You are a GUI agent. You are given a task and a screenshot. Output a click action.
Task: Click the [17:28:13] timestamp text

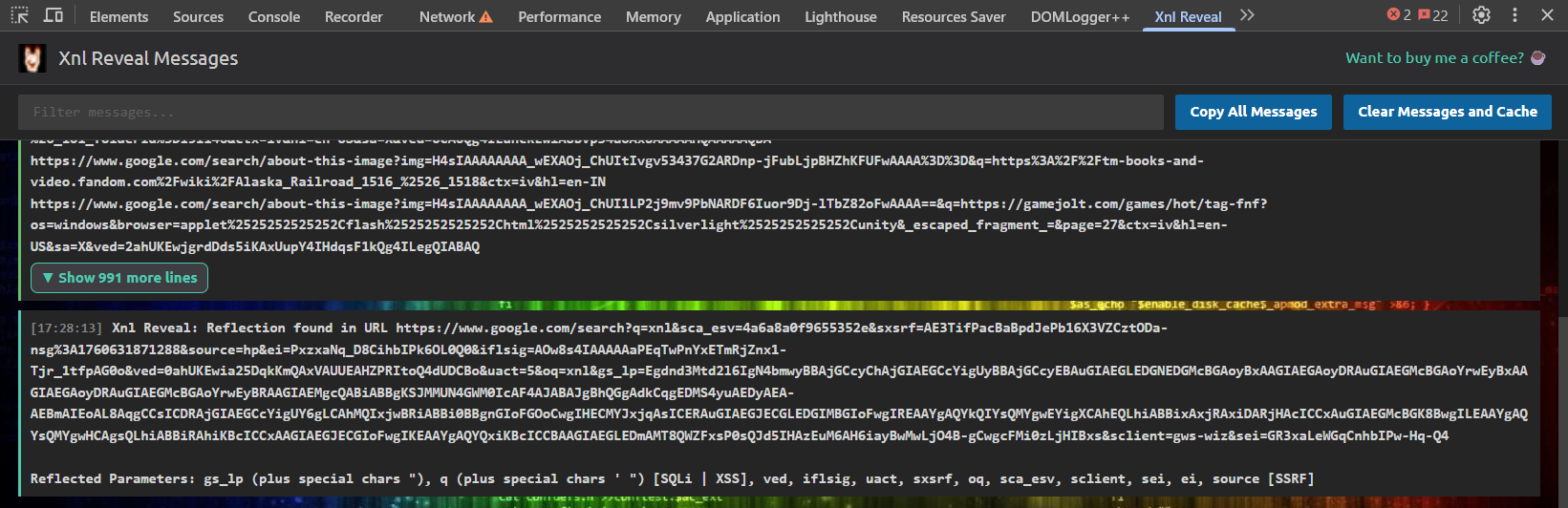(67, 328)
